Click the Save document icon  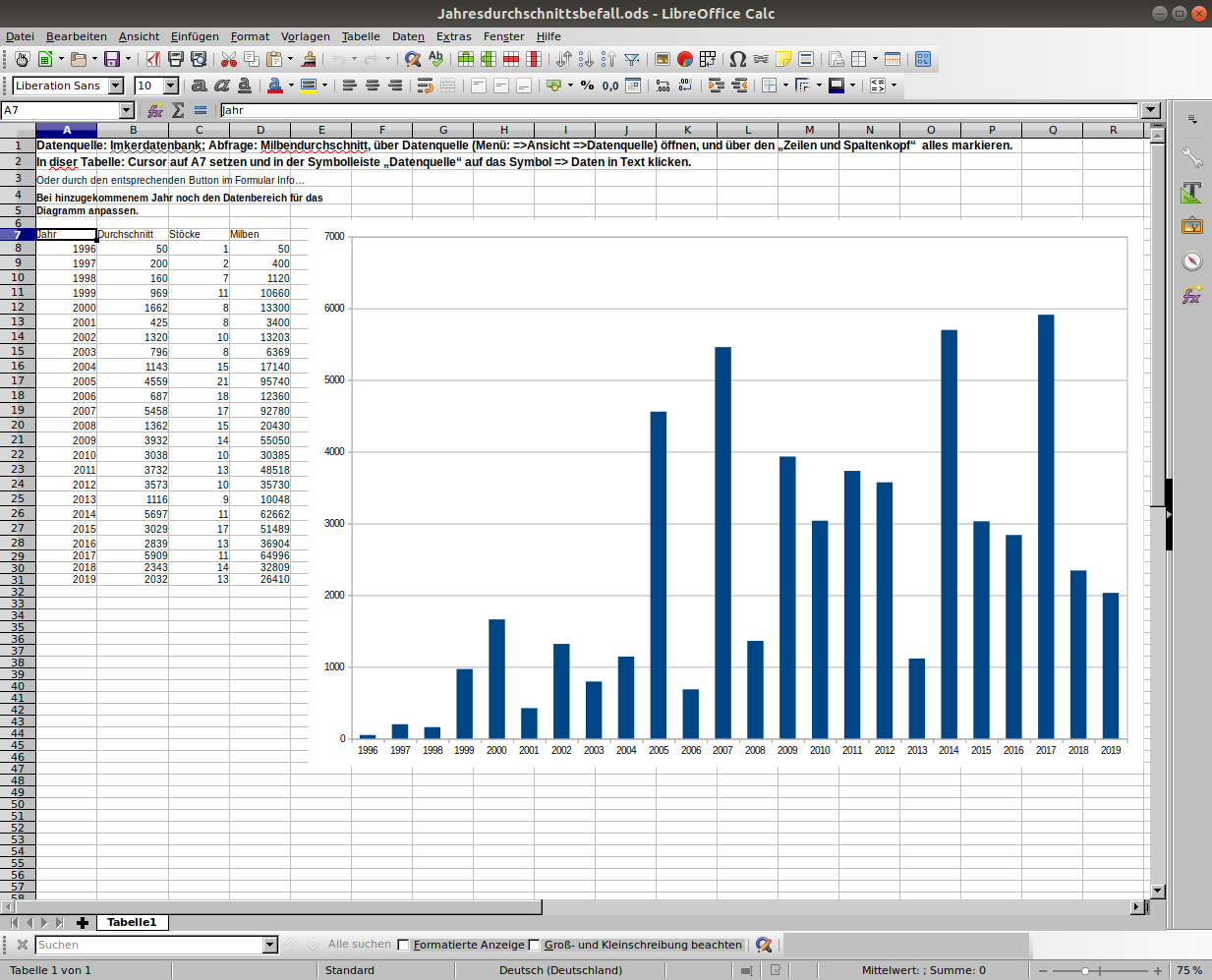coord(111,59)
